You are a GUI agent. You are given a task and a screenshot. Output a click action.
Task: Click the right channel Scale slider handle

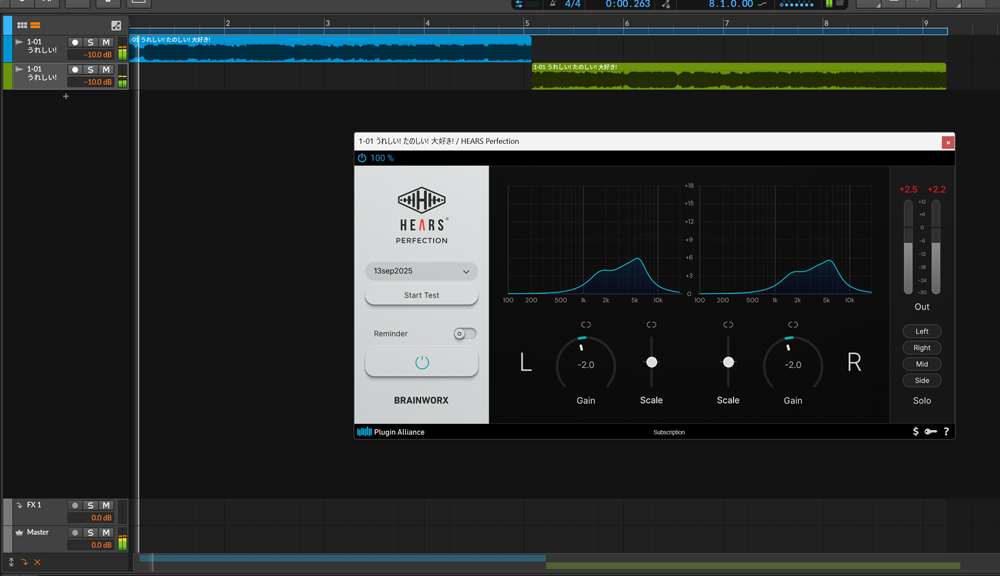[x=728, y=362]
